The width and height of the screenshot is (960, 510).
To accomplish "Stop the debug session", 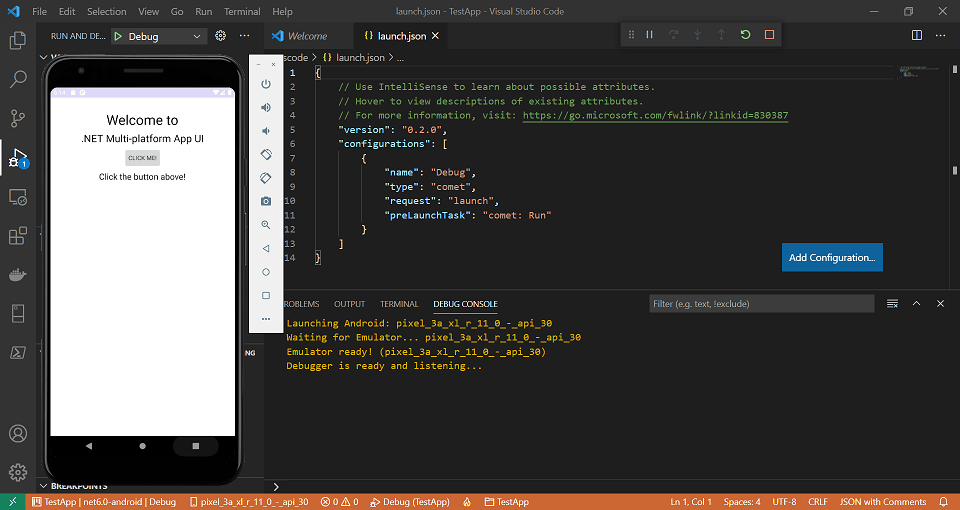I will pyautogui.click(x=770, y=35).
